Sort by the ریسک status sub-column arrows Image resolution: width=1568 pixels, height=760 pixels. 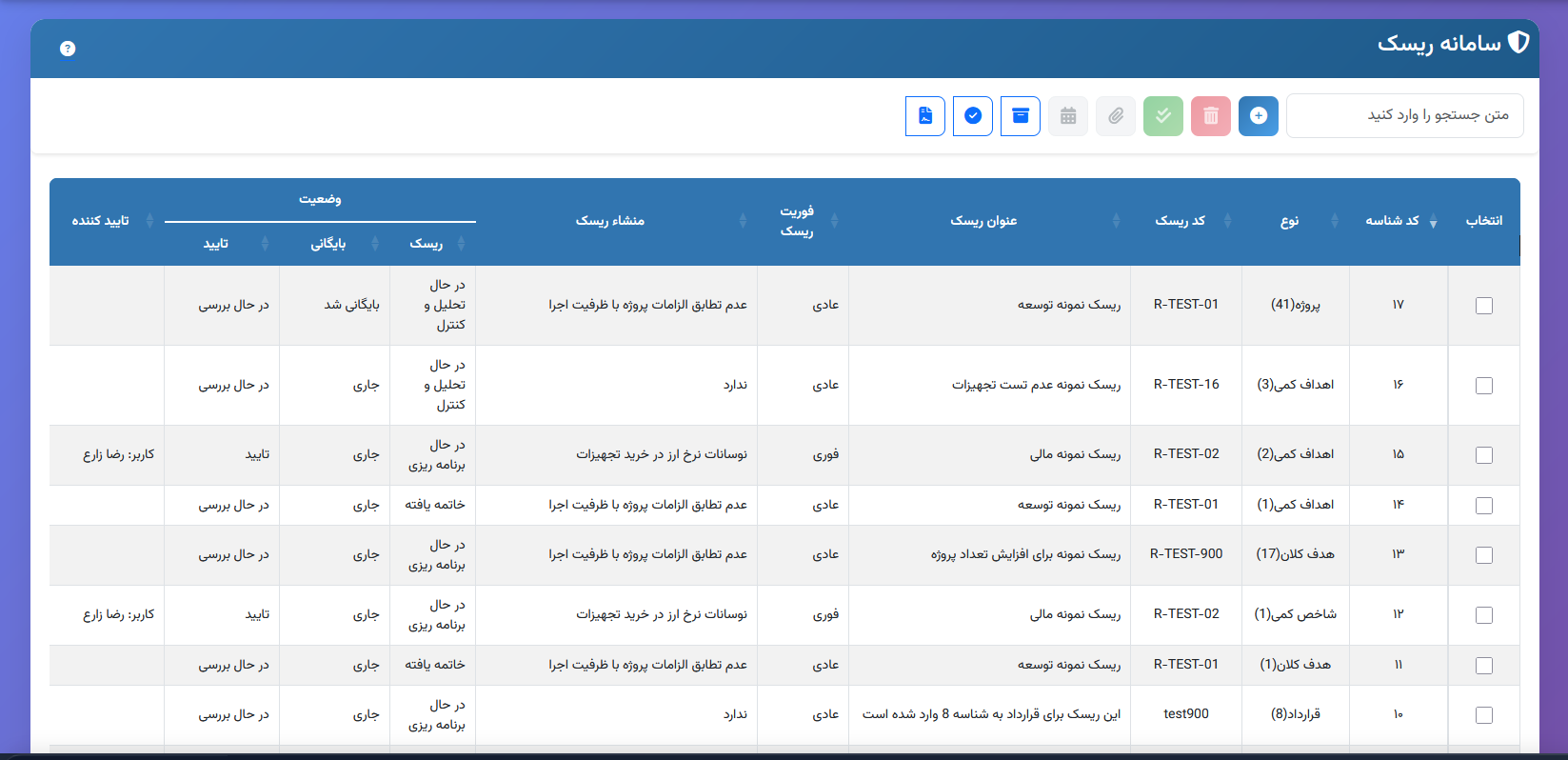pos(461,244)
